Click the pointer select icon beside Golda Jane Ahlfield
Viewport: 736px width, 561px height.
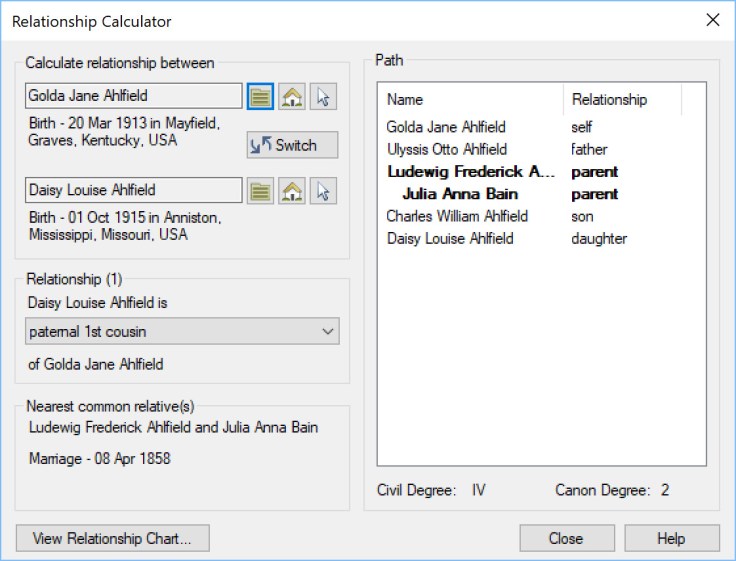point(324,96)
